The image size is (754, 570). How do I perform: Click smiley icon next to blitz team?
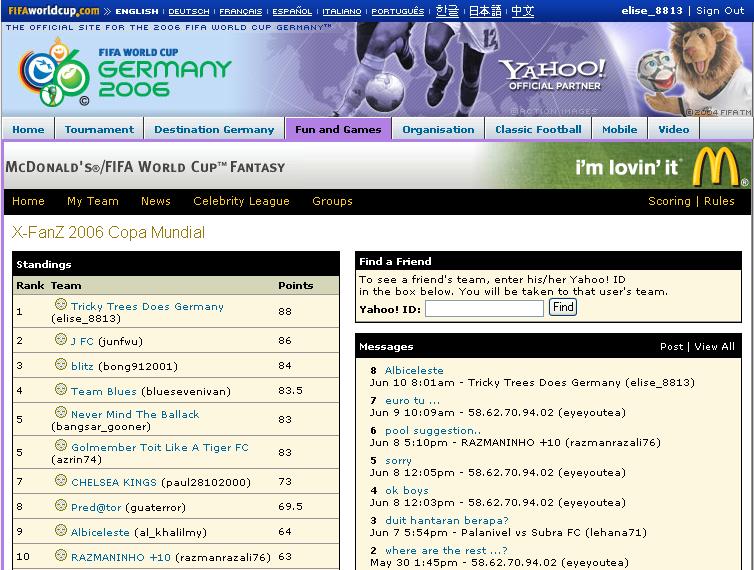(61, 364)
